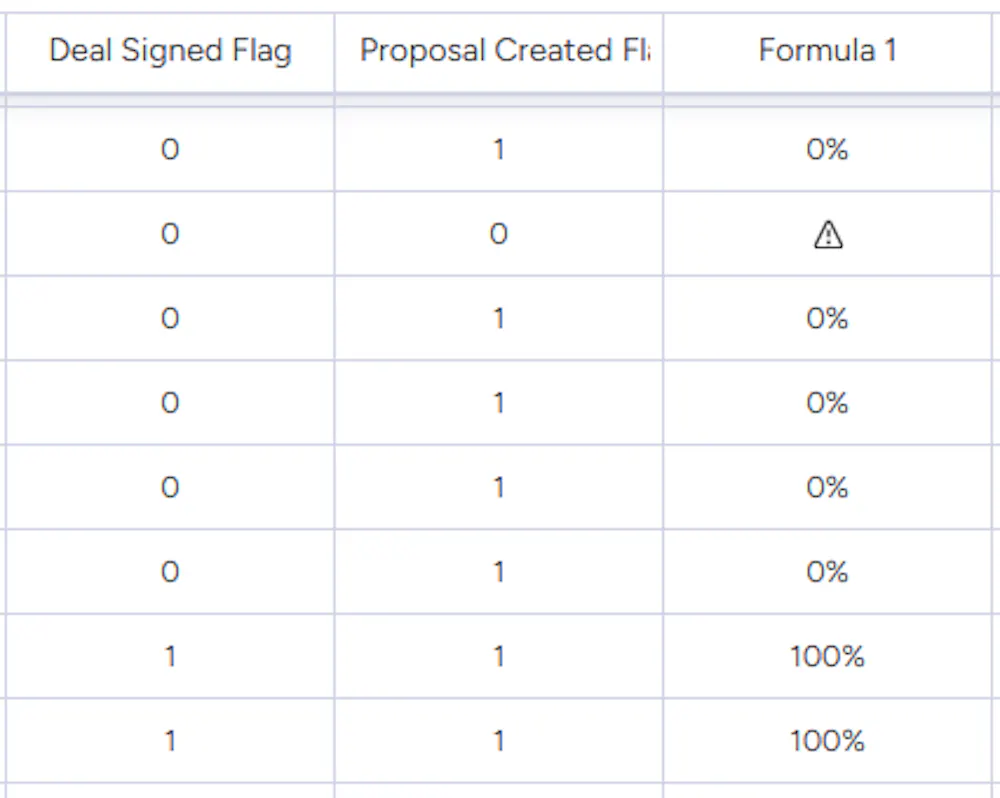1000x798 pixels.
Task: Select the 0% cell directly below warning icon
Action: [x=827, y=319]
